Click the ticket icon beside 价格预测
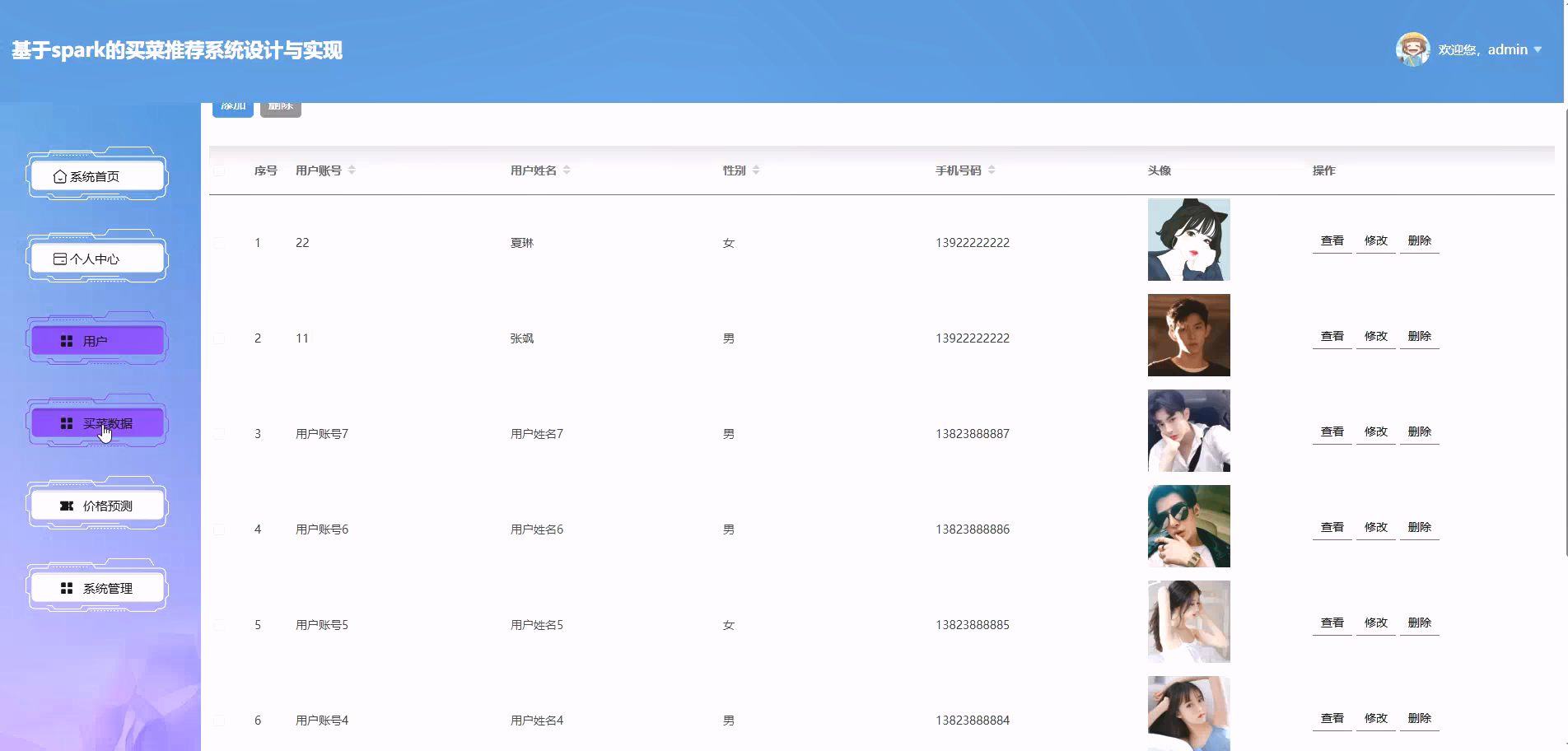The height and width of the screenshot is (751, 1568). tap(67, 506)
